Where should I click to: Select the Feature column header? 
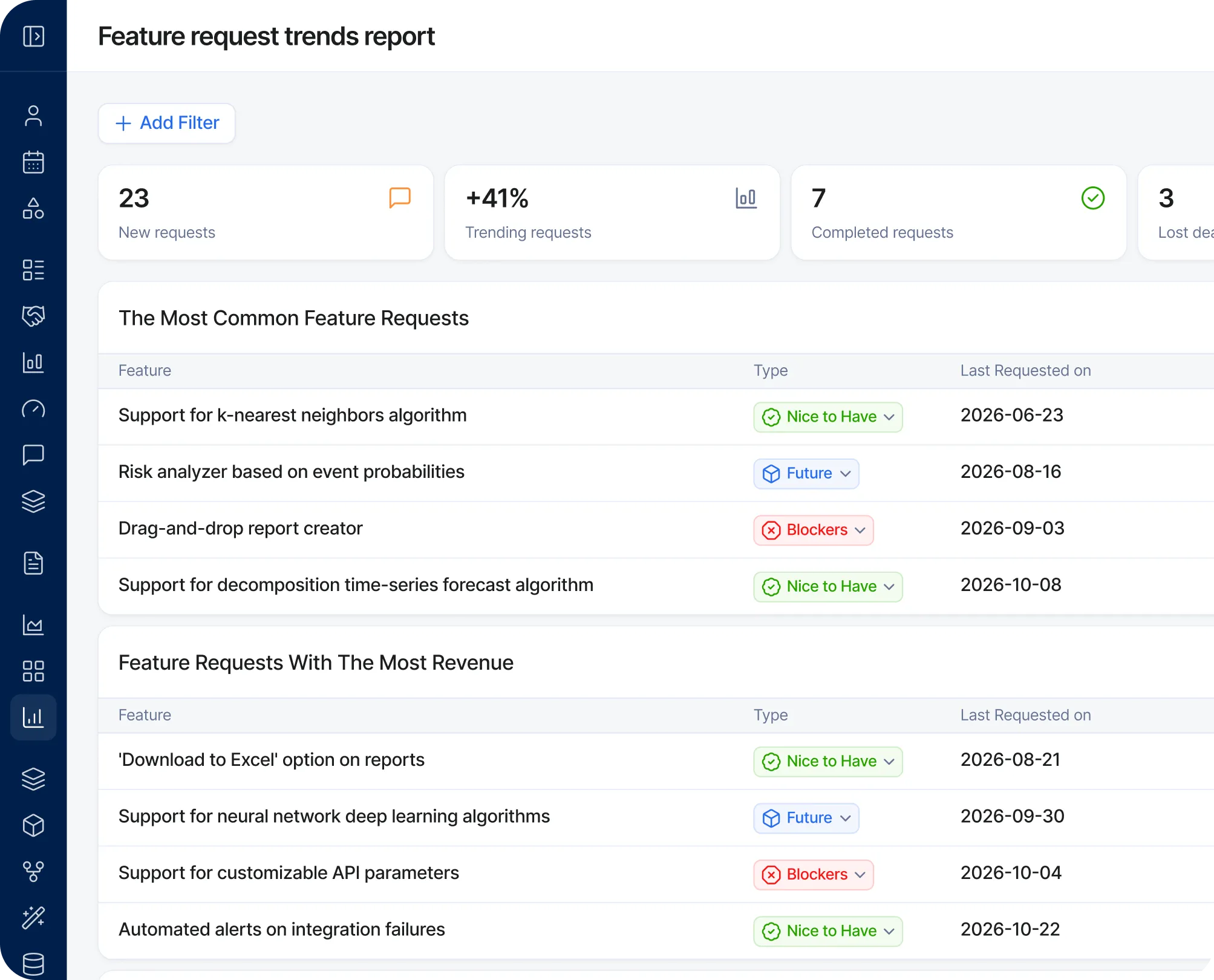point(145,370)
